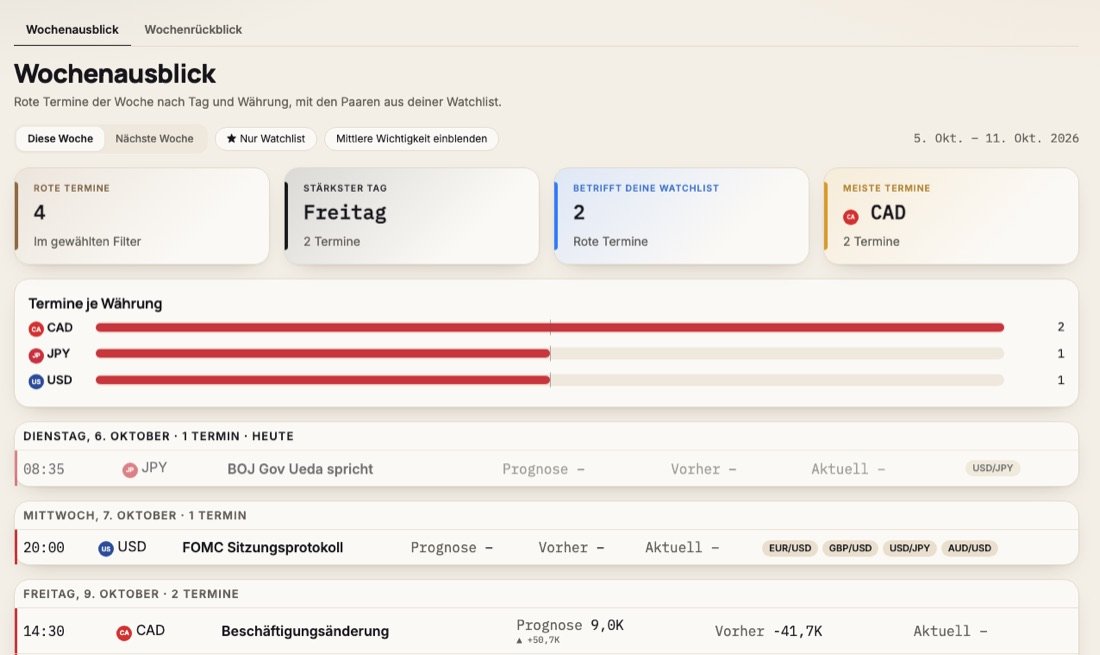The width and height of the screenshot is (1100, 655).
Task: Enable Mittlere Wichtigkeit einblenden
Action: pyautogui.click(x=411, y=139)
